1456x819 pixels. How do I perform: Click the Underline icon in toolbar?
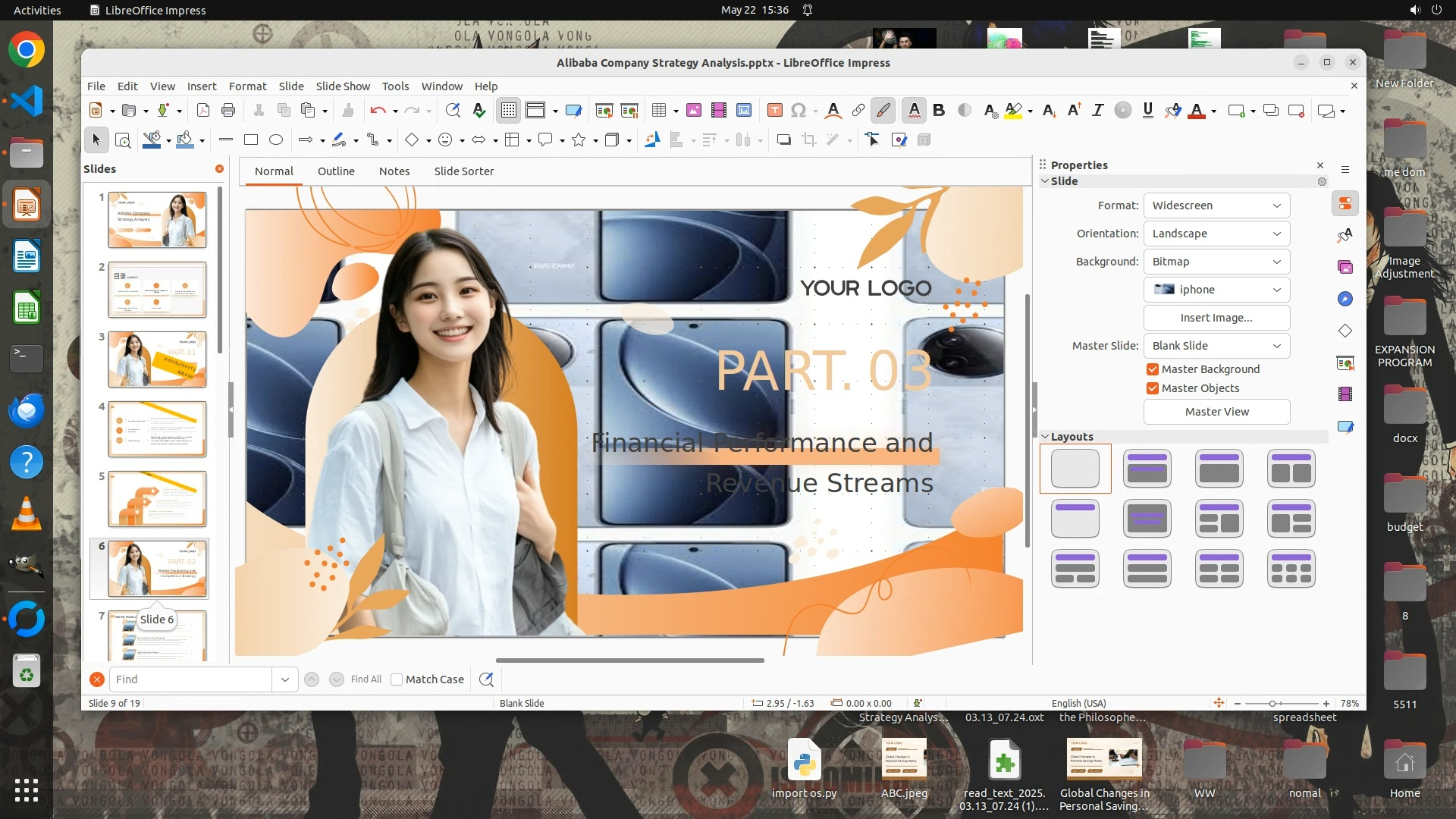click(1147, 111)
